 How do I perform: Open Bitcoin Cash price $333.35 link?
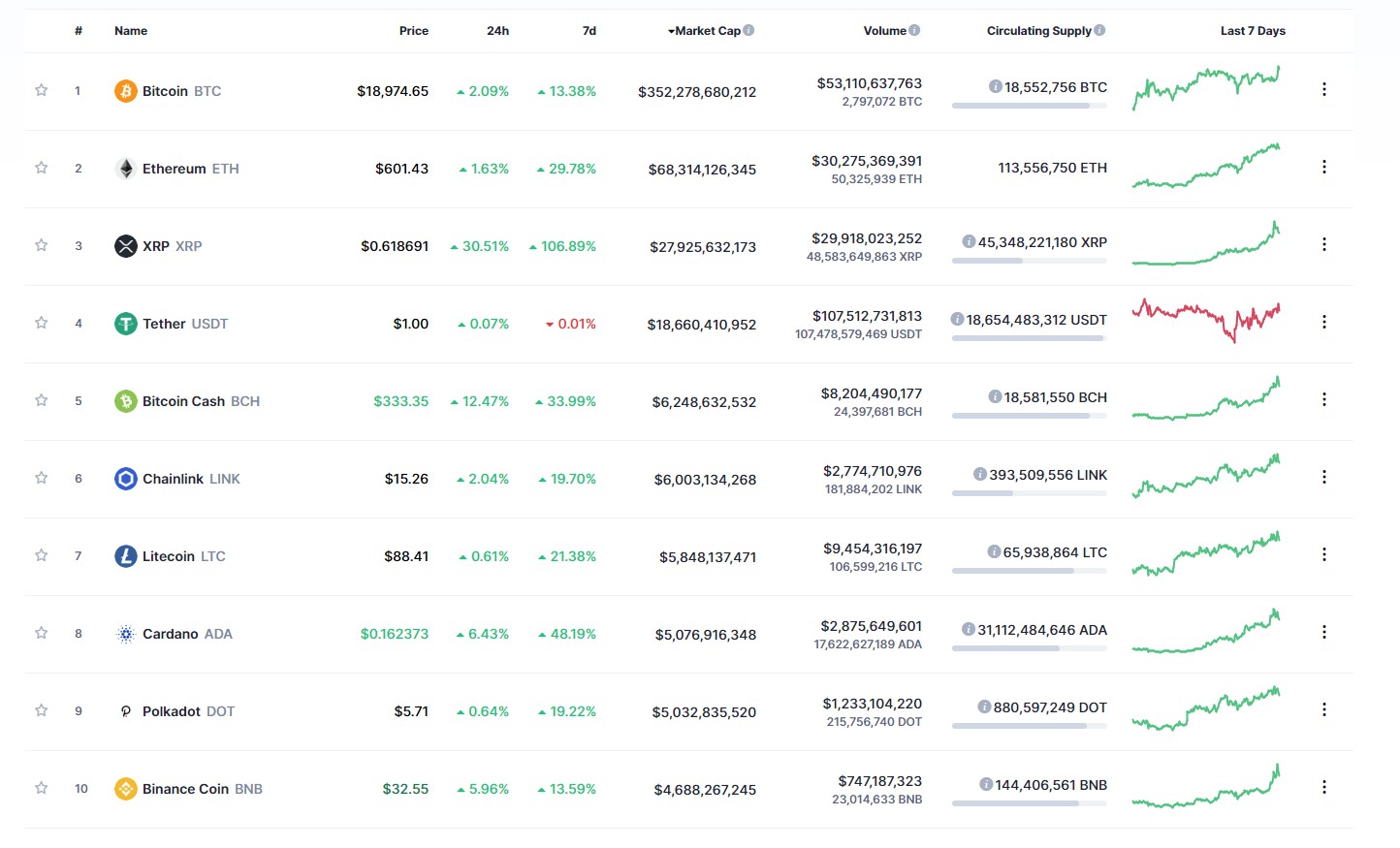[401, 401]
